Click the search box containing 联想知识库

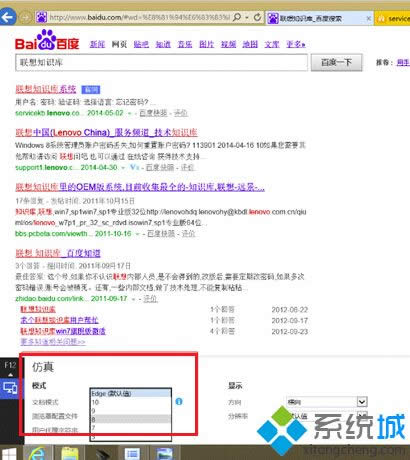click(161, 62)
